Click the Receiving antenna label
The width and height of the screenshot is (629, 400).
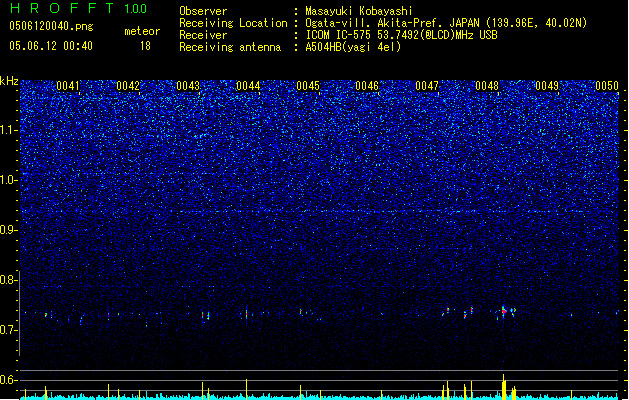230,47
